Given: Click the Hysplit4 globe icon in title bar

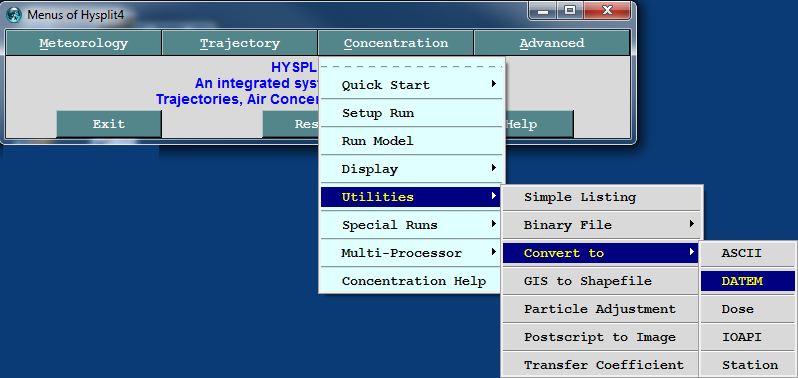Looking at the screenshot, I should (15, 14).
